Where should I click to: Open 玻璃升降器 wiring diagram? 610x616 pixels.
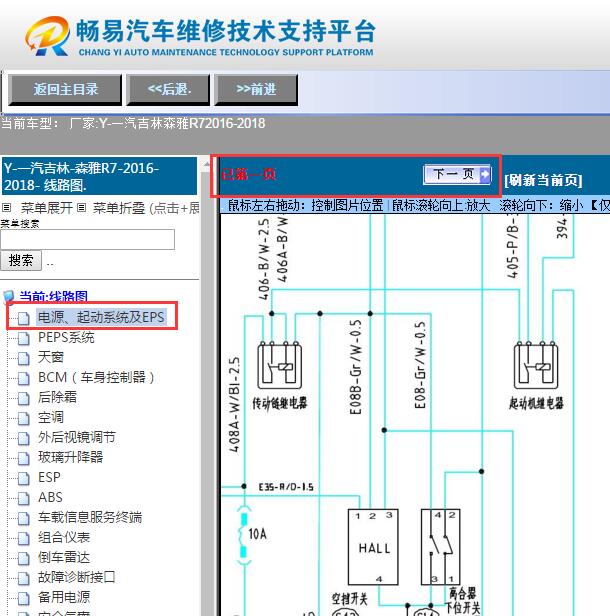pyautogui.click(x=70, y=457)
